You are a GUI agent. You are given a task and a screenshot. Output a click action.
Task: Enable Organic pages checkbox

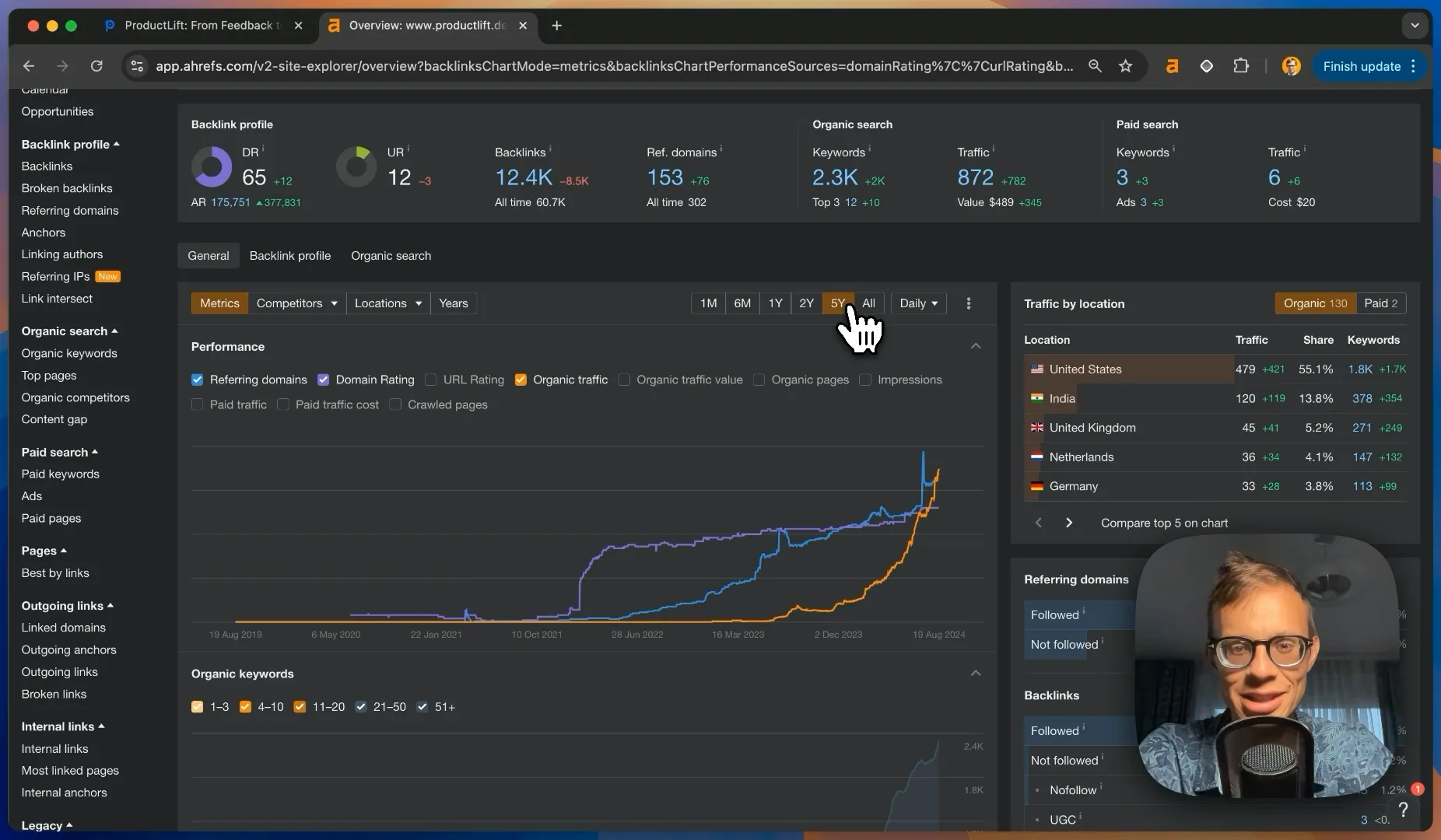coord(759,380)
